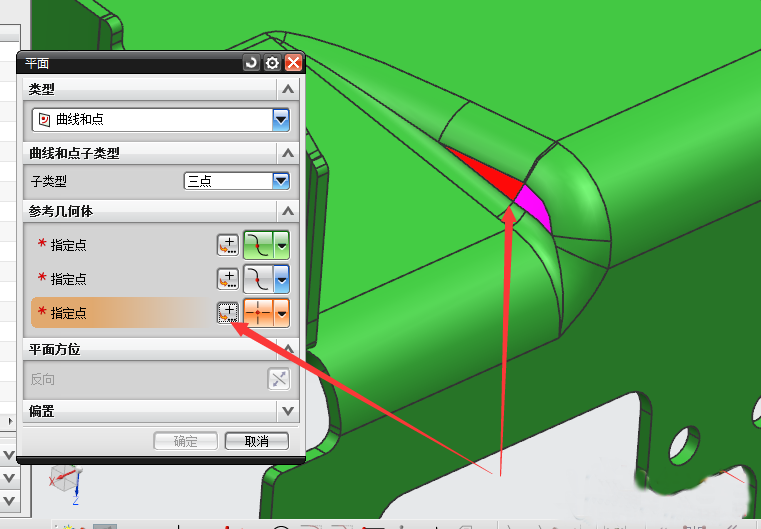Open first point snap-type dropdown arrow
This screenshot has height=529, width=761.
coord(282,245)
